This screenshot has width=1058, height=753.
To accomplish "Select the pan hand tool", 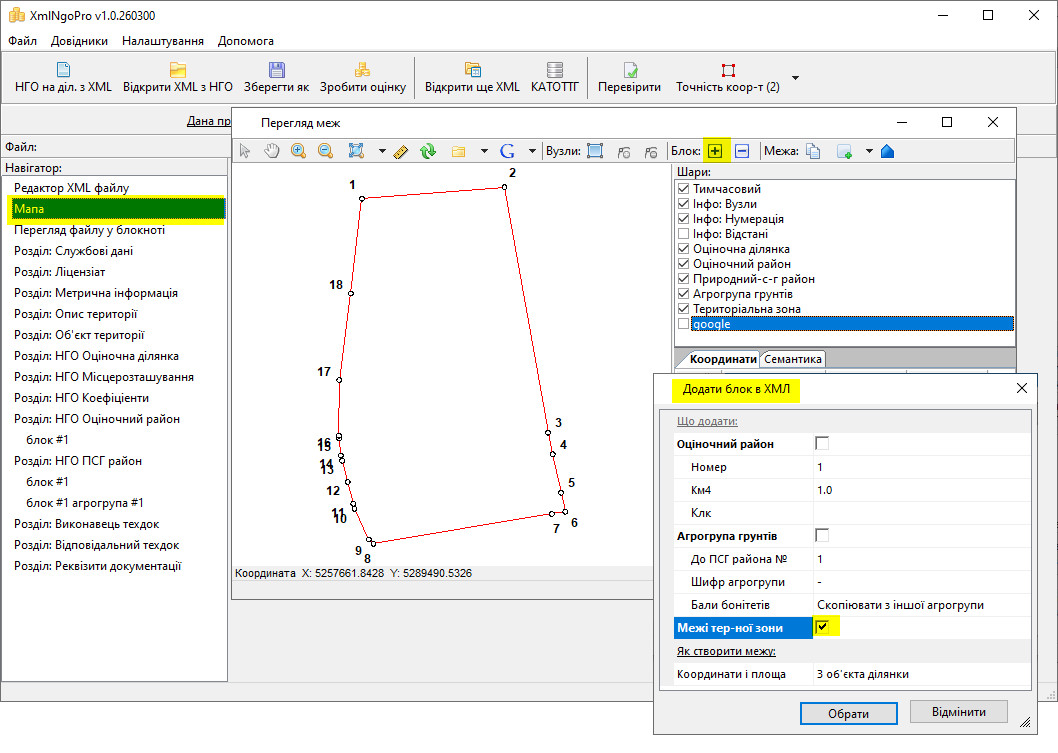I will [x=271, y=151].
